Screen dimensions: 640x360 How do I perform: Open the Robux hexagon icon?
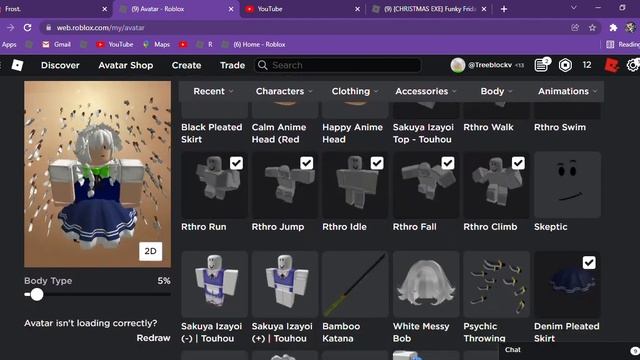click(565, 65)
